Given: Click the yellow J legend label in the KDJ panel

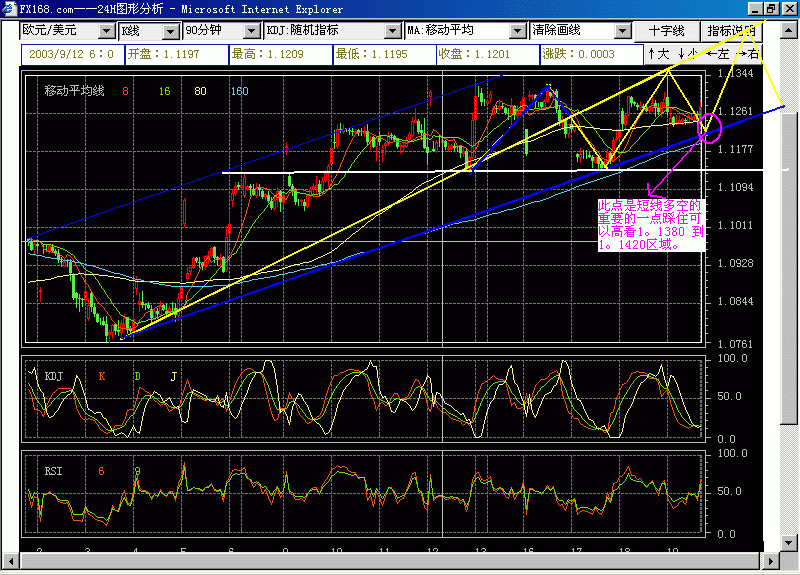Looking at the screenshot, I should 173,377.
